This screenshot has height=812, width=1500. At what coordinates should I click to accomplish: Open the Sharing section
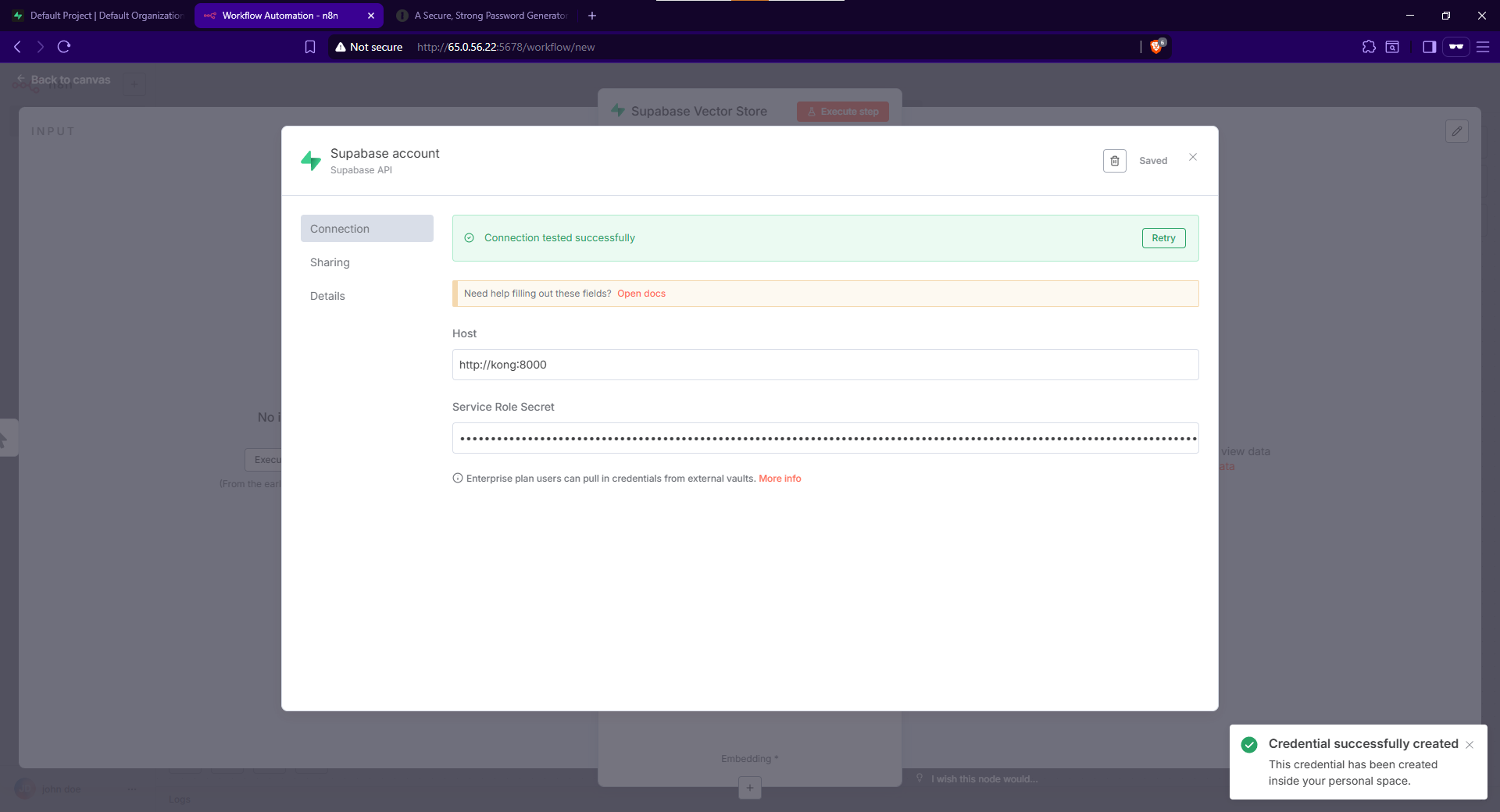point(330,262)
